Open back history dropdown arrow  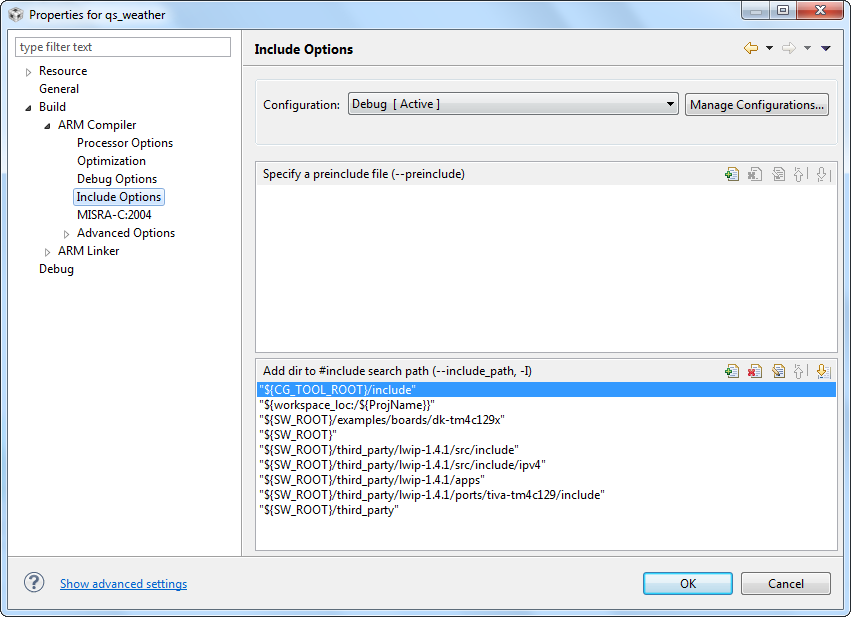pos(769,48)
